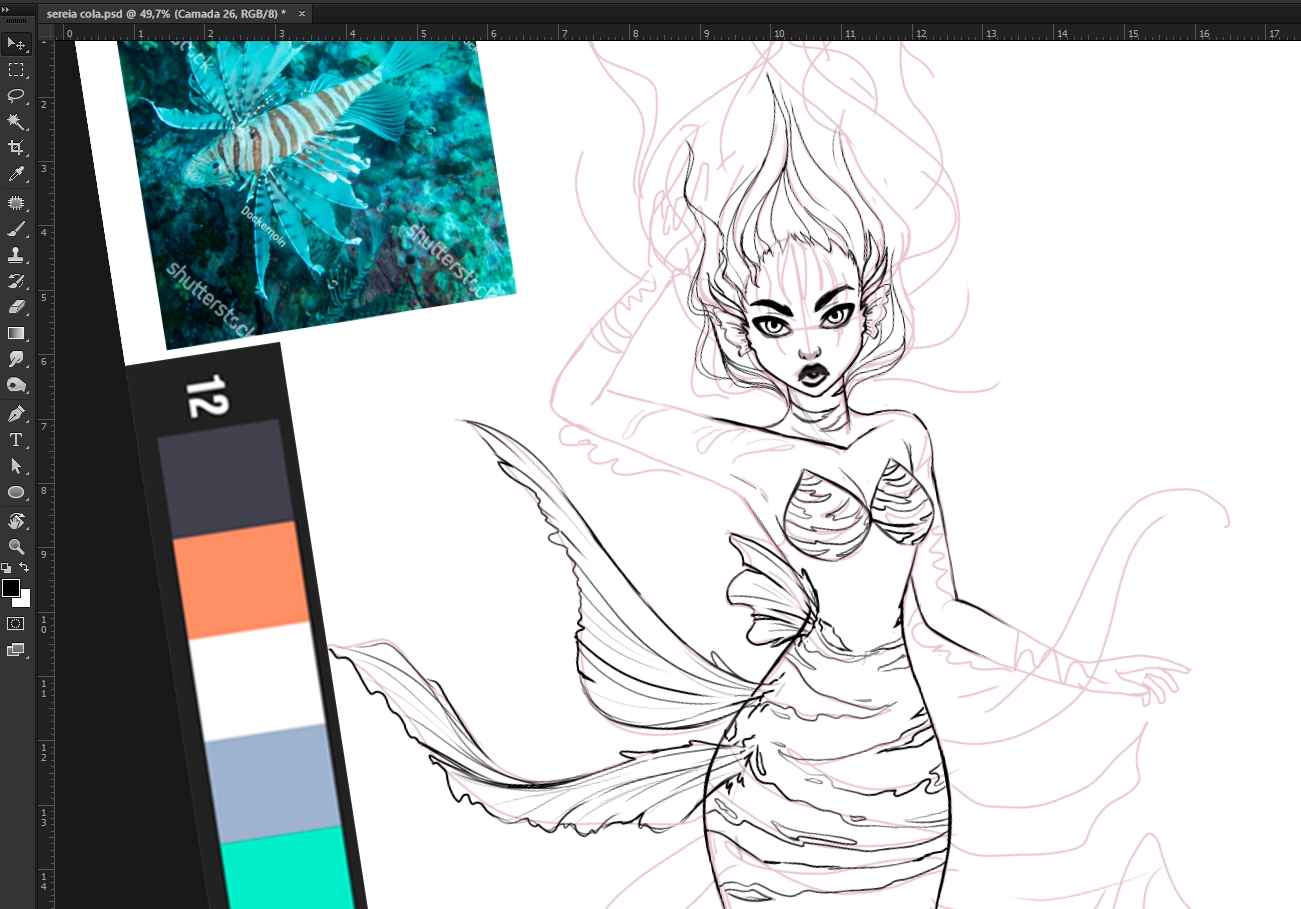
Task: Click the Zoom magnifier tool
Action: tap(16, 546)
